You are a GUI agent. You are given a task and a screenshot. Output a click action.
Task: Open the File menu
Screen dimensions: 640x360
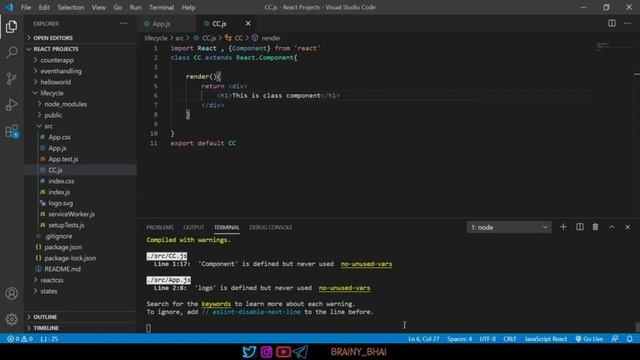[x=26, y=7]
